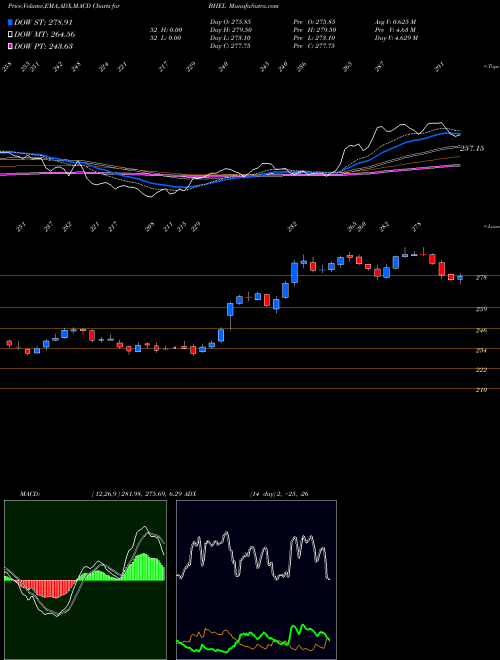
Task: Open the MACD histogram chart panel
Action: 85,580
